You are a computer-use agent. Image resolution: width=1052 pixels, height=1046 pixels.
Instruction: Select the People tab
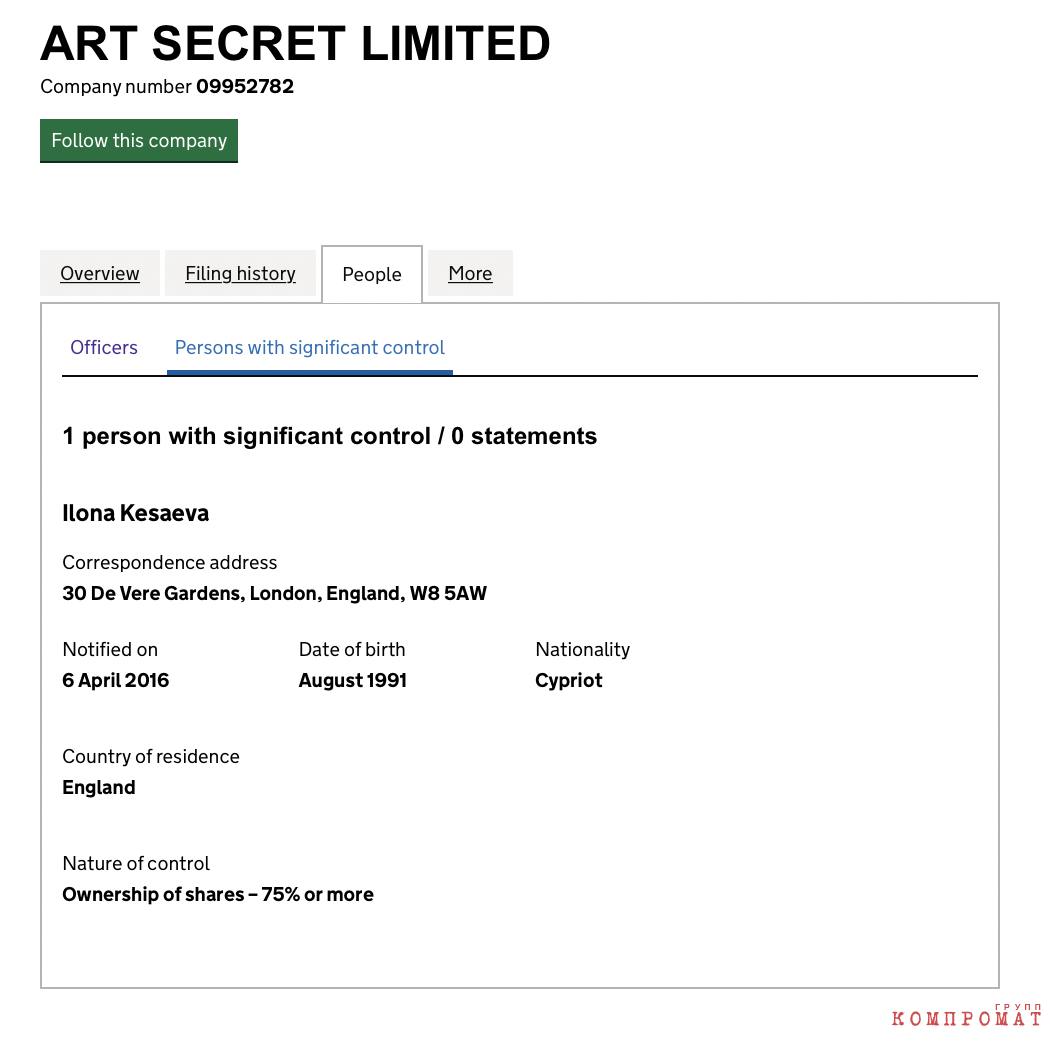click(x=372, y=274)
